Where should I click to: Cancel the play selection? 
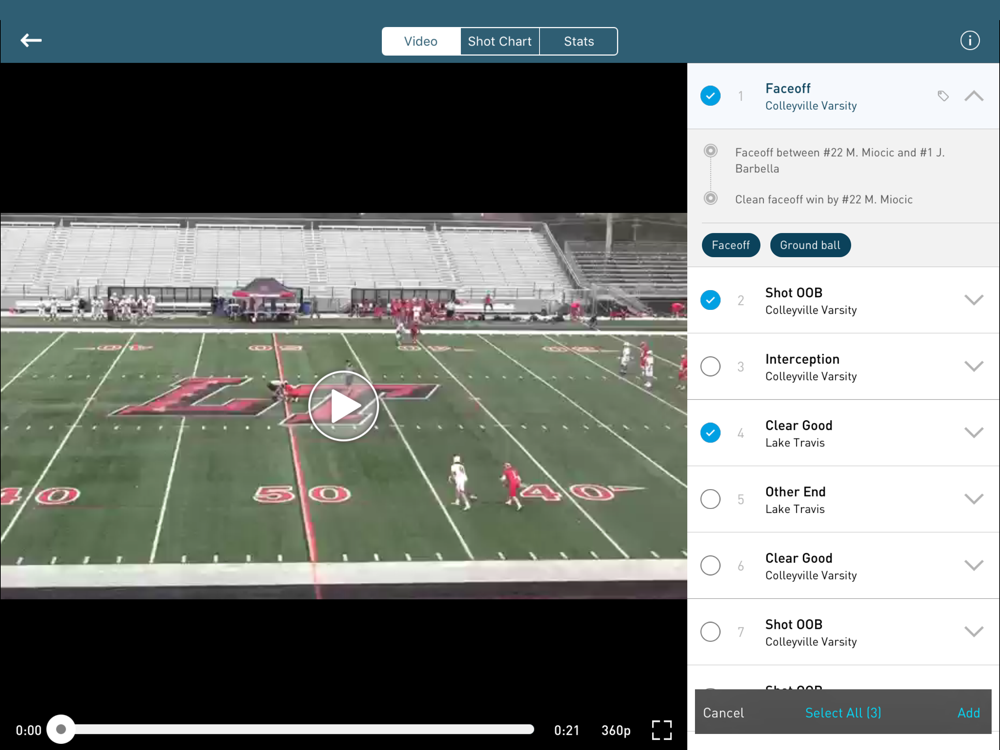tap(723, 713)
